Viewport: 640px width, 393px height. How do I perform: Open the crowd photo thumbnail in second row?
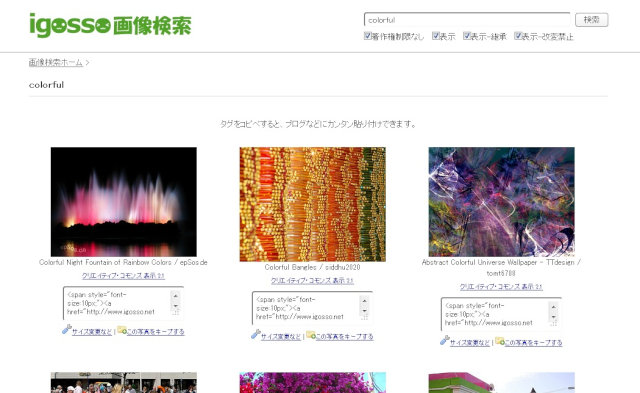[124, 382]
